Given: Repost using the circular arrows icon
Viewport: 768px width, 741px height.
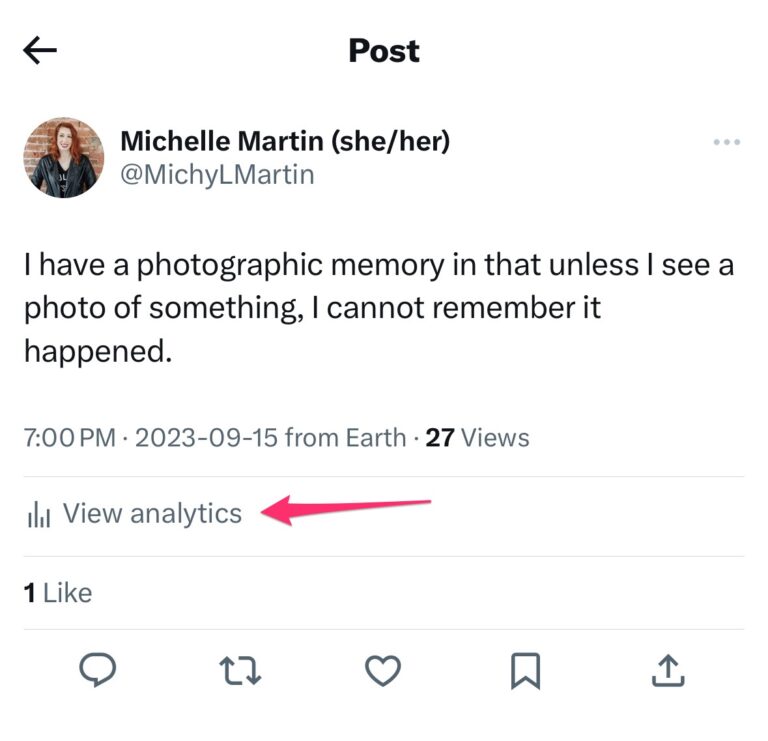Looking at the screenshot, I should click(240, 670).
